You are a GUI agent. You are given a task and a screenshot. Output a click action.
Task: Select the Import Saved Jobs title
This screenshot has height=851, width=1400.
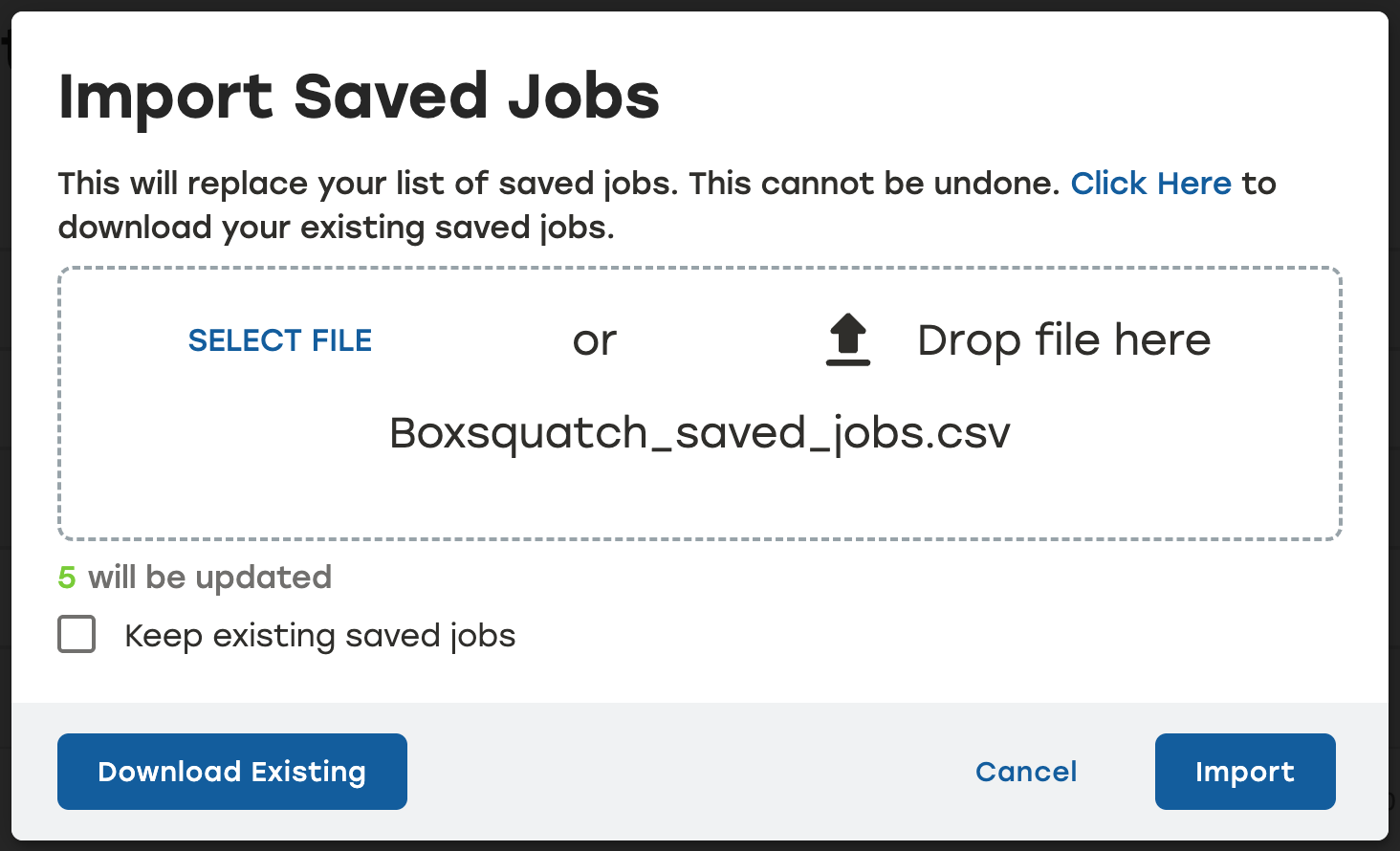tap(359, 96)
